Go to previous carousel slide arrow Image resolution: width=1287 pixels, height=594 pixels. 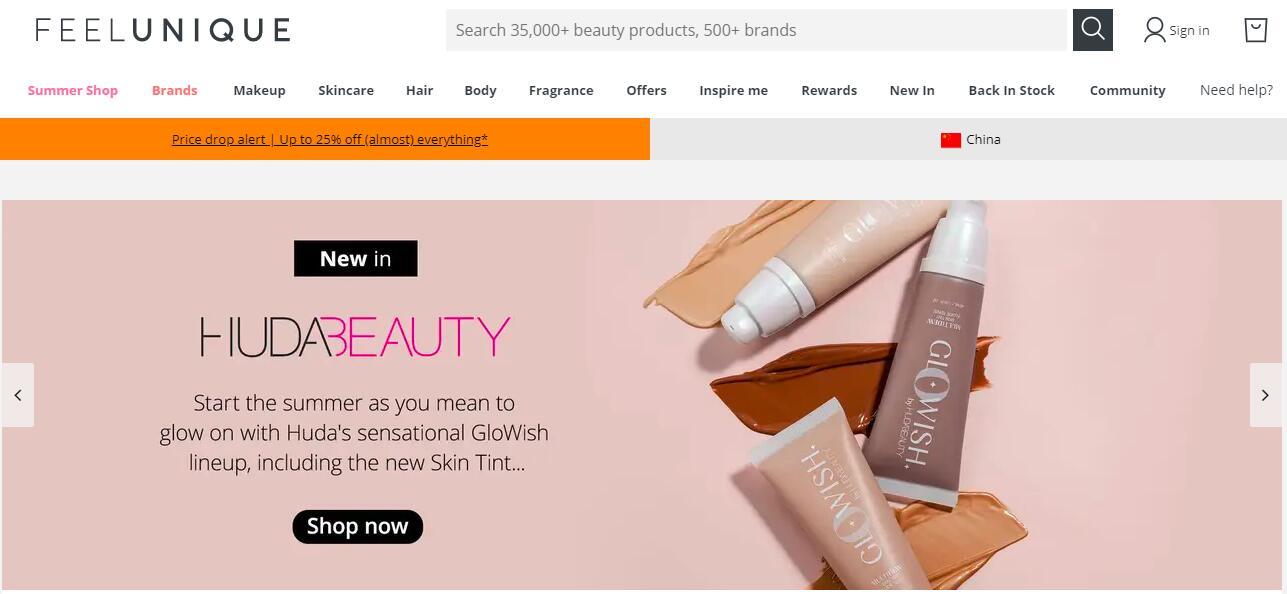[18, 395]
